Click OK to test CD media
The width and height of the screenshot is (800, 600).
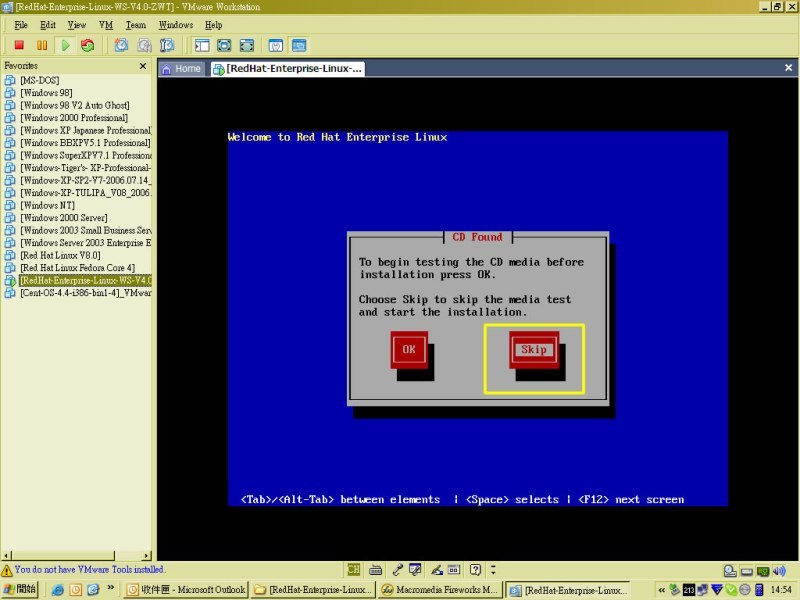point(409,349)
